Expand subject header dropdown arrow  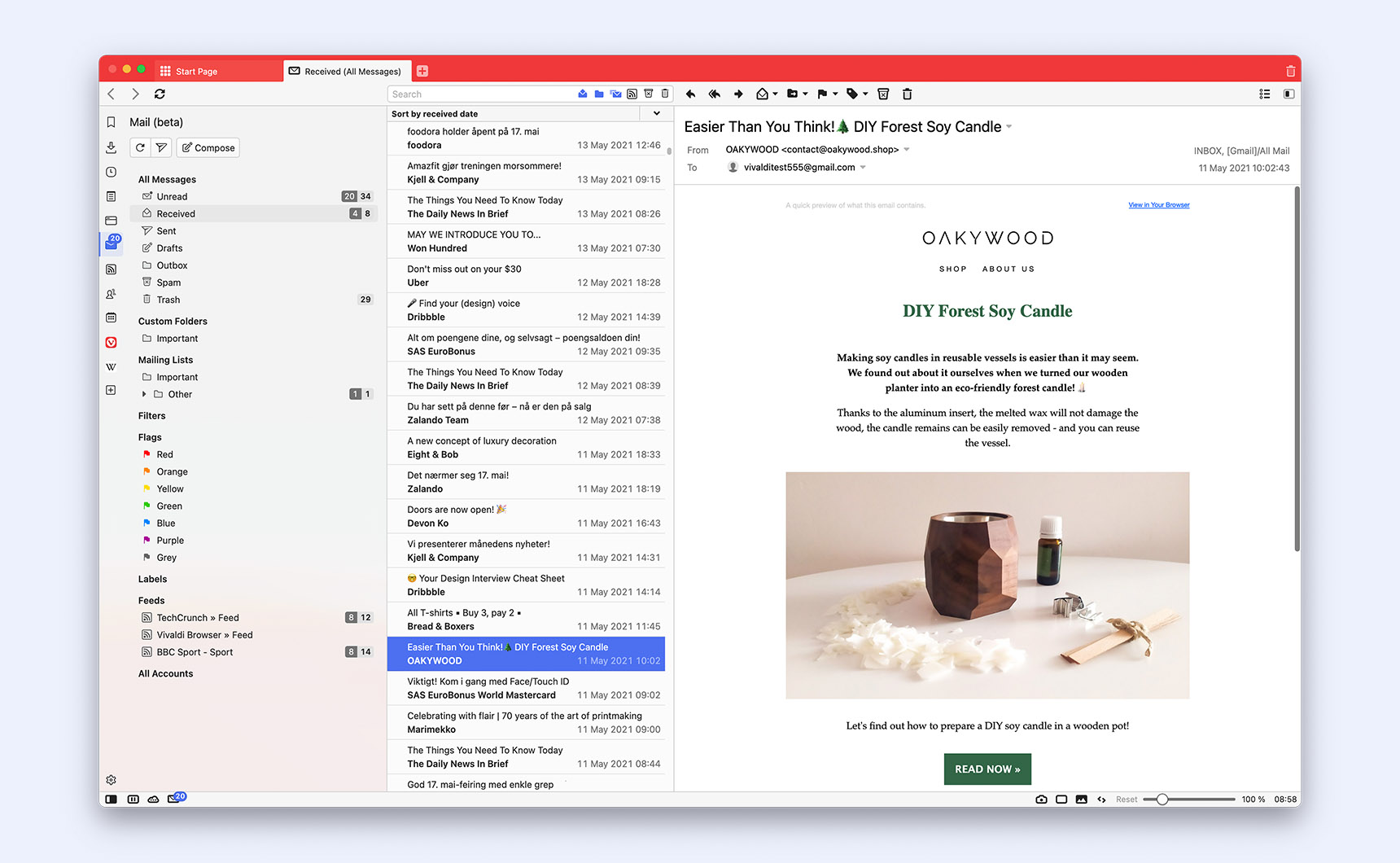point(1009,126)
